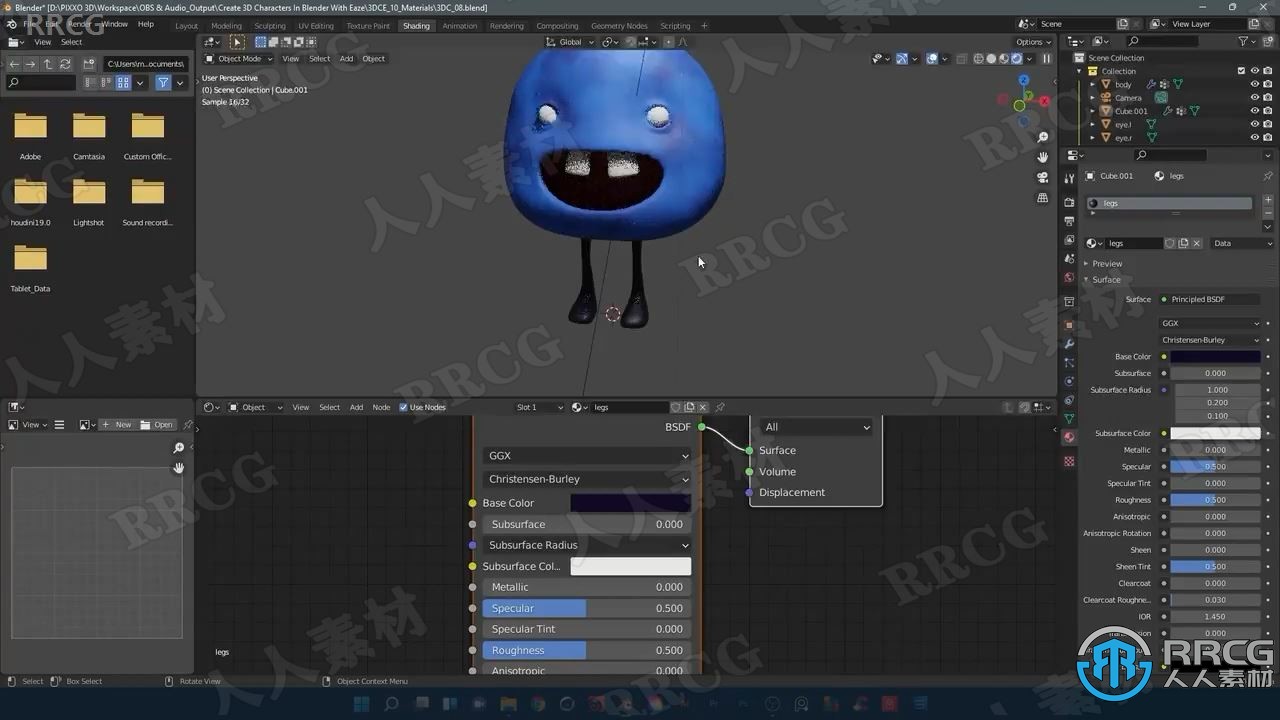Select solid viewport shading mode
Image resolution: width=1280 pixels, height=720 pixels.
(x=992, y=58)
